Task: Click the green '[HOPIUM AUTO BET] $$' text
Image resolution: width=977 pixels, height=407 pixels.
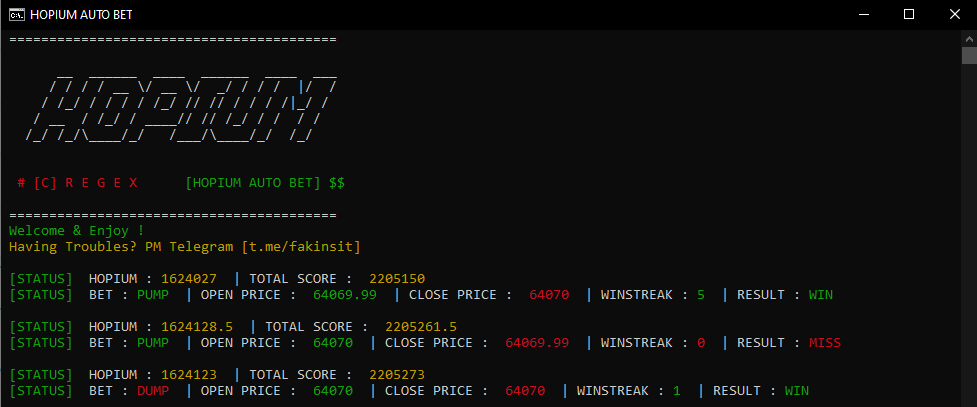Action: (265, 183)
